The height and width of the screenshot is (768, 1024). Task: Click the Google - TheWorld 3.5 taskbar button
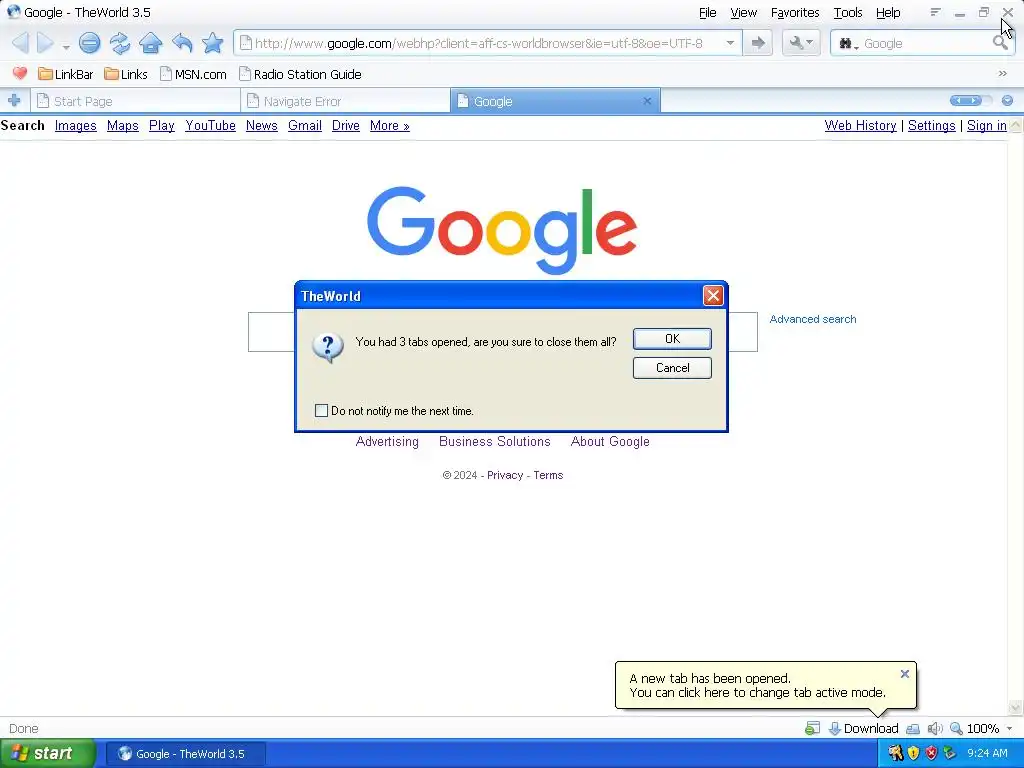[185, 754]
